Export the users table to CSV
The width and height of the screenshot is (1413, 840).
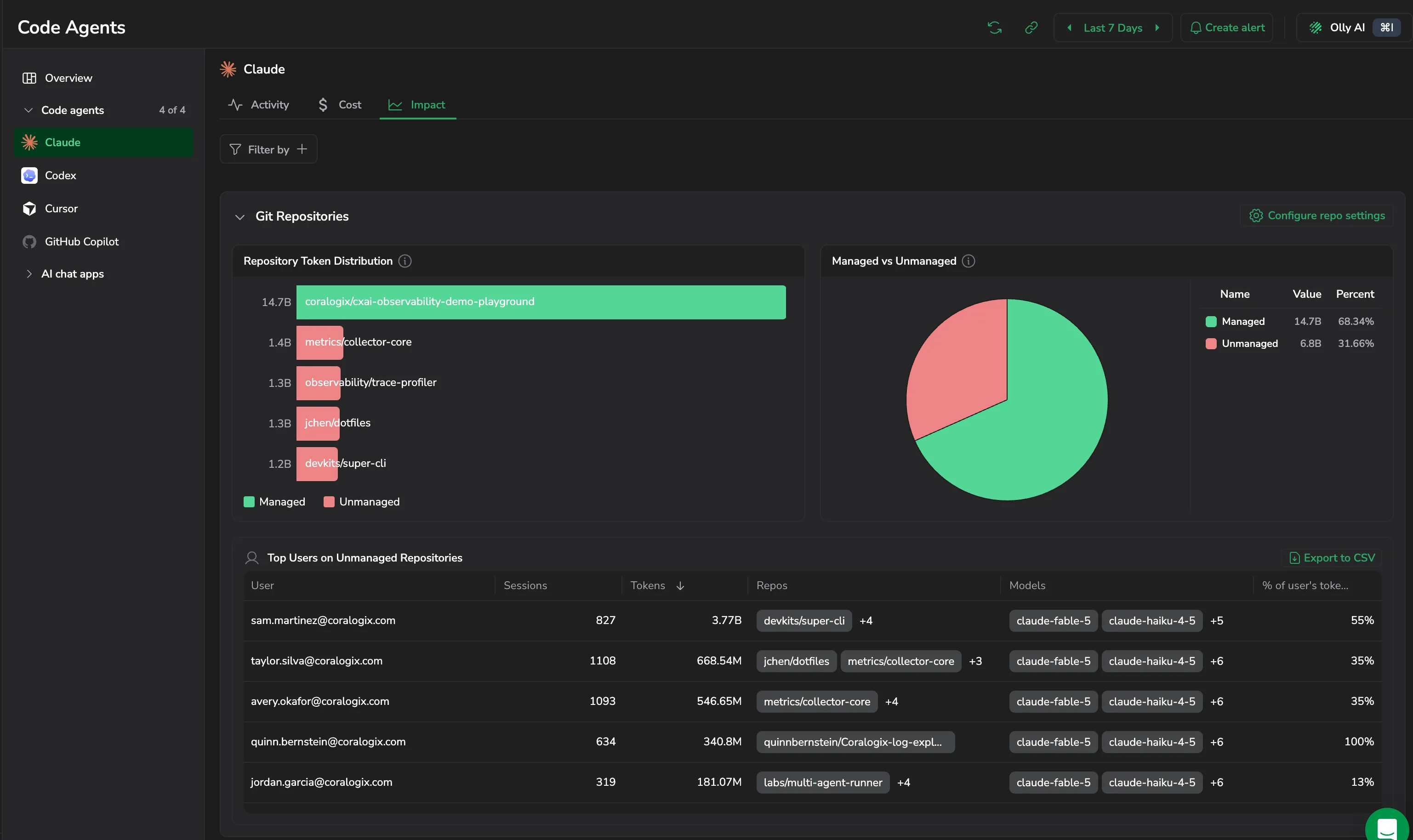[1332, 558]
